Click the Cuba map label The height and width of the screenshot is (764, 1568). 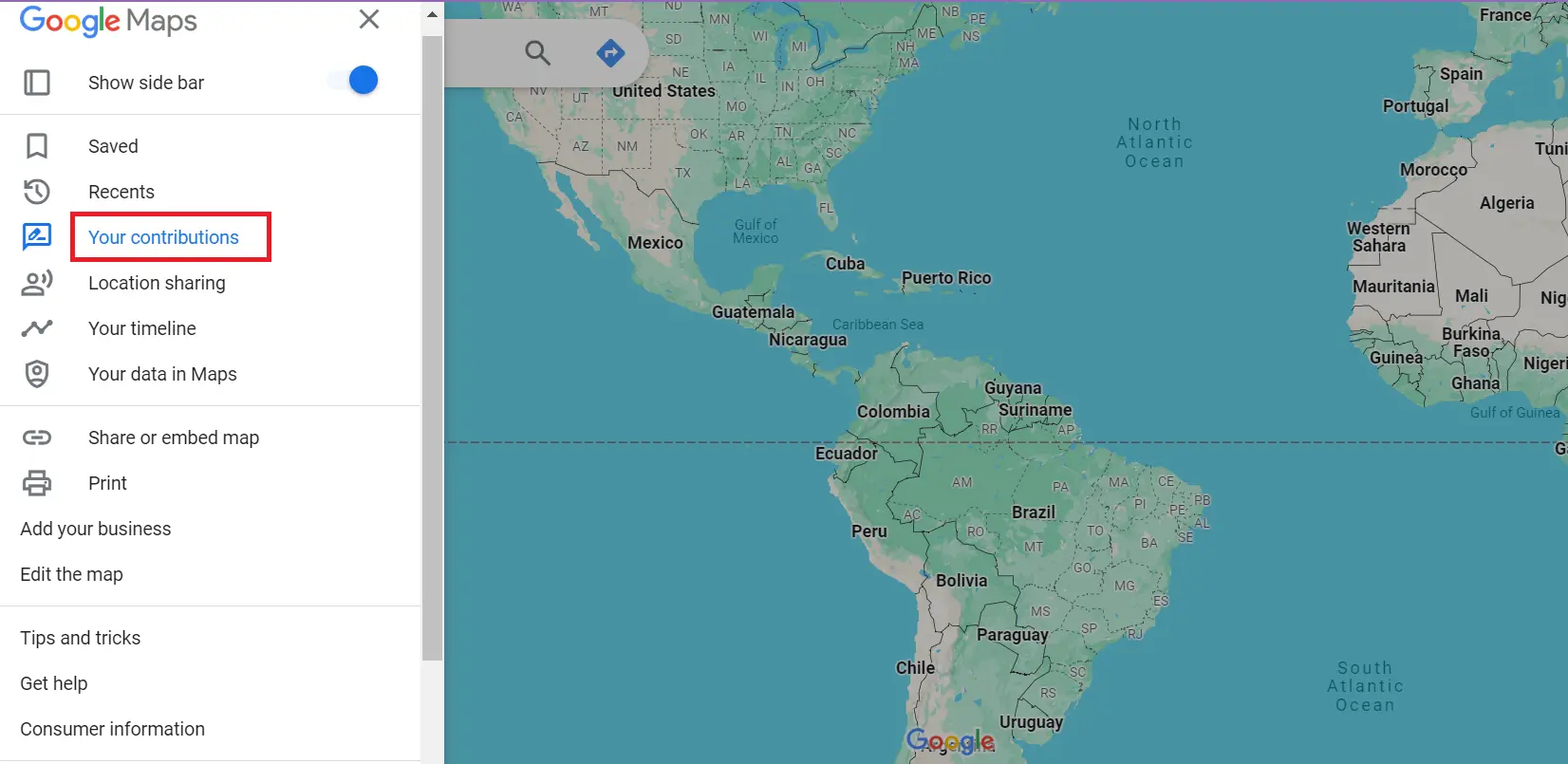pos(845,264)
